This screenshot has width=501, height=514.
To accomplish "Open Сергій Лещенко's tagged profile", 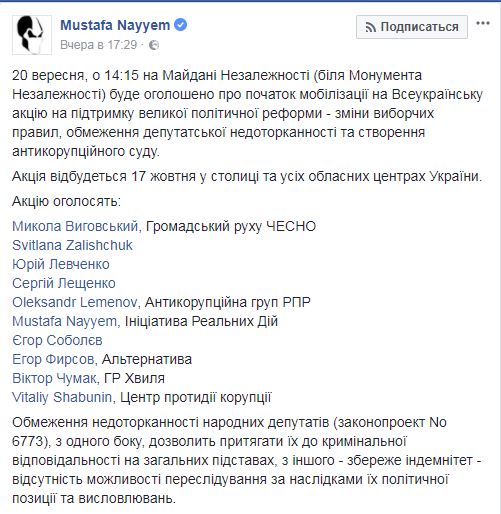I will [x=64, y=283].
